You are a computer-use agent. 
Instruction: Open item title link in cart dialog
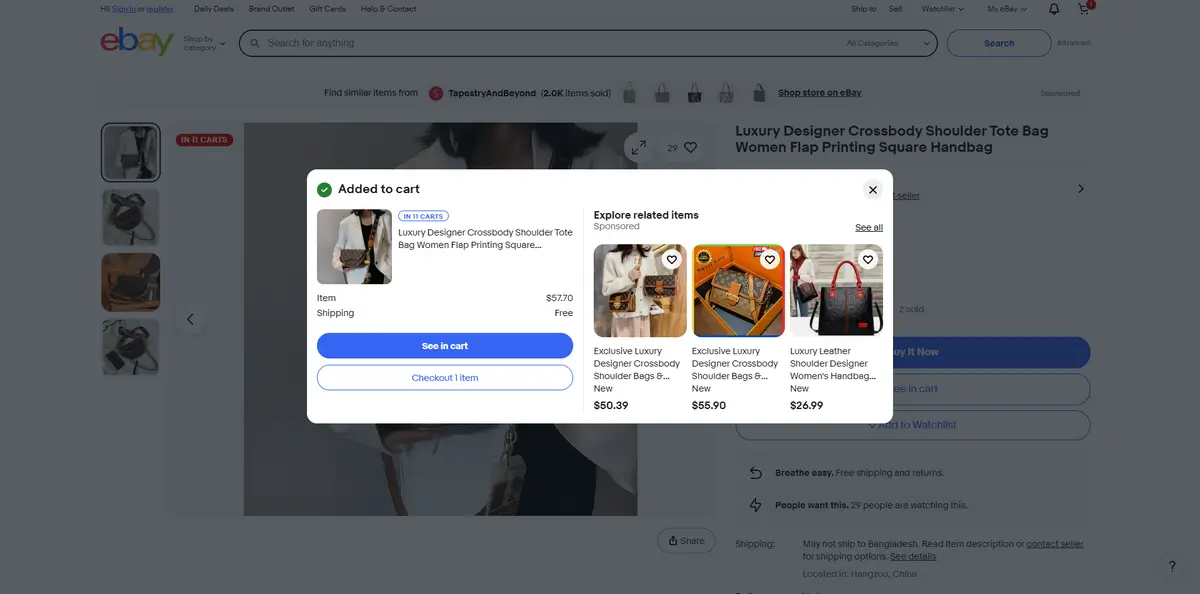tap(485, 238)
